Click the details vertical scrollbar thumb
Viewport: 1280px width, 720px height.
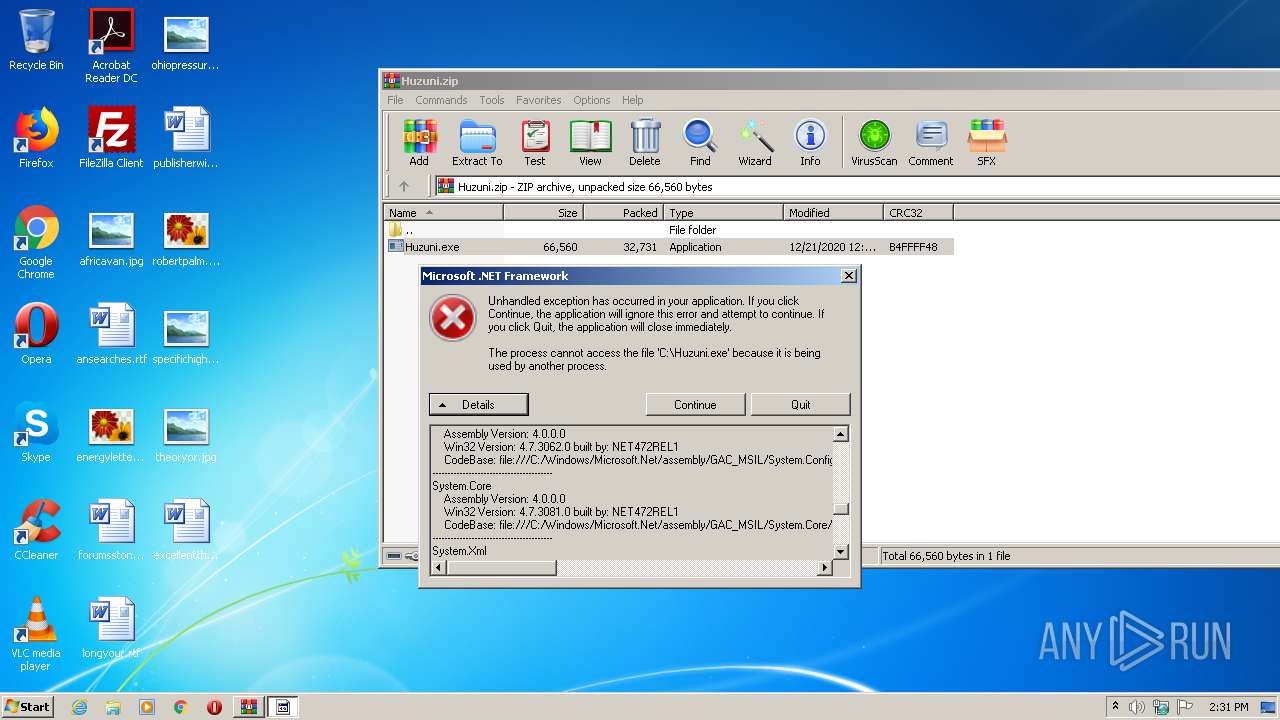click(840, 508)
